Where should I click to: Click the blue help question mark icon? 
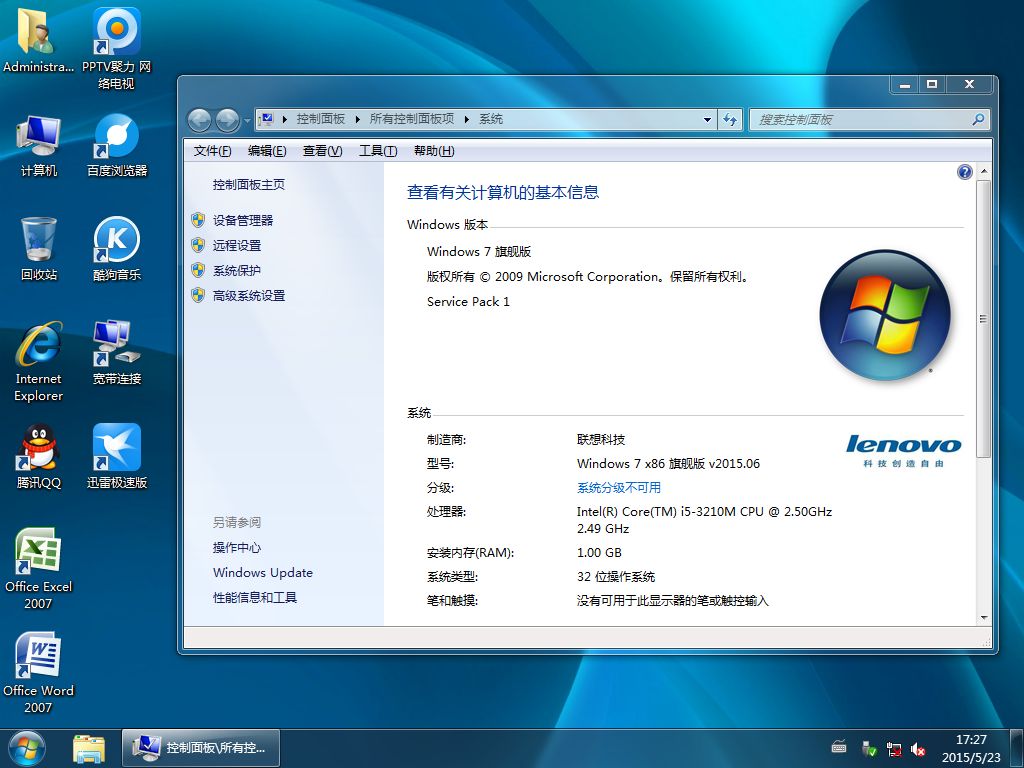coord(964,172)
